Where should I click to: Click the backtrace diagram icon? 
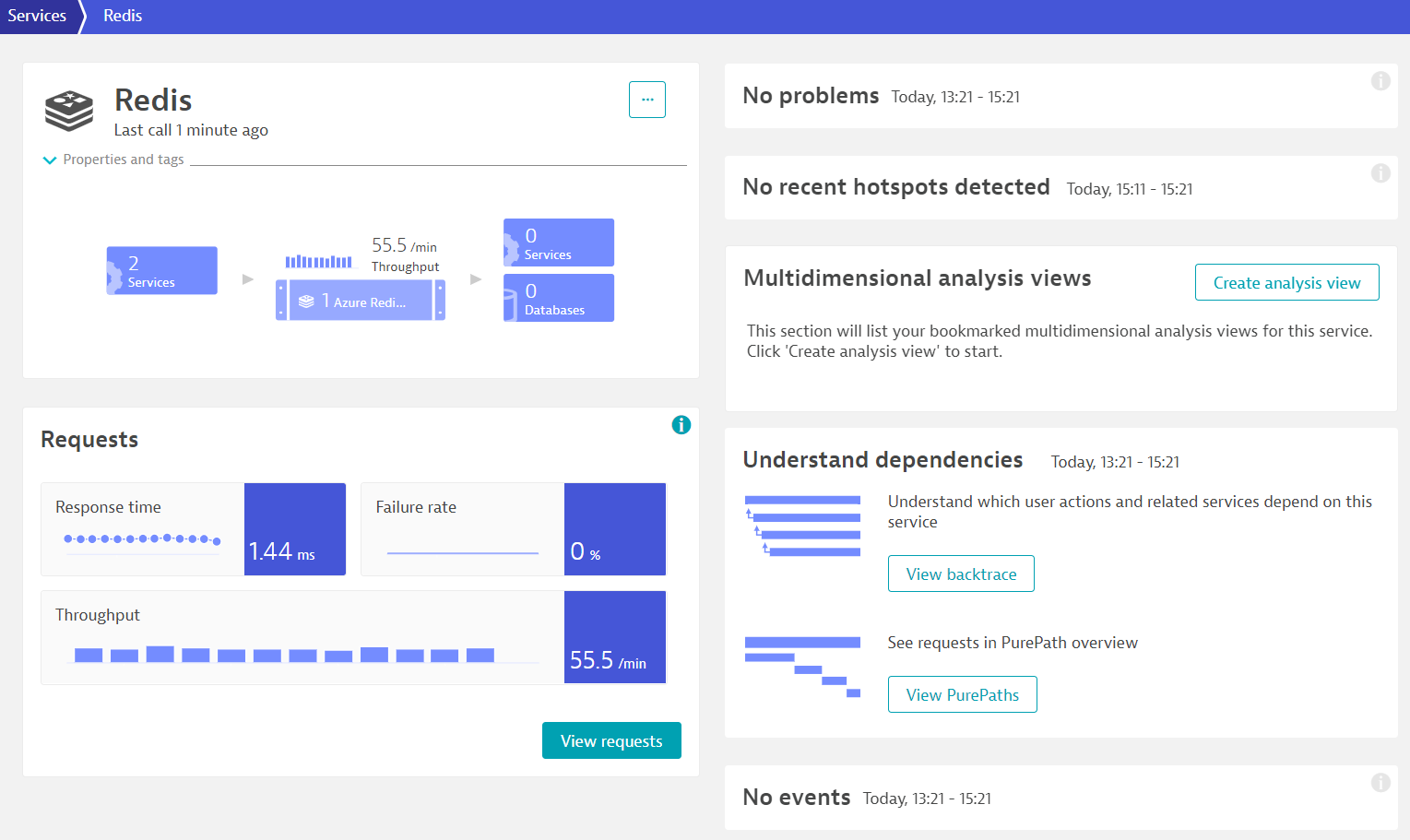point(802,526)
